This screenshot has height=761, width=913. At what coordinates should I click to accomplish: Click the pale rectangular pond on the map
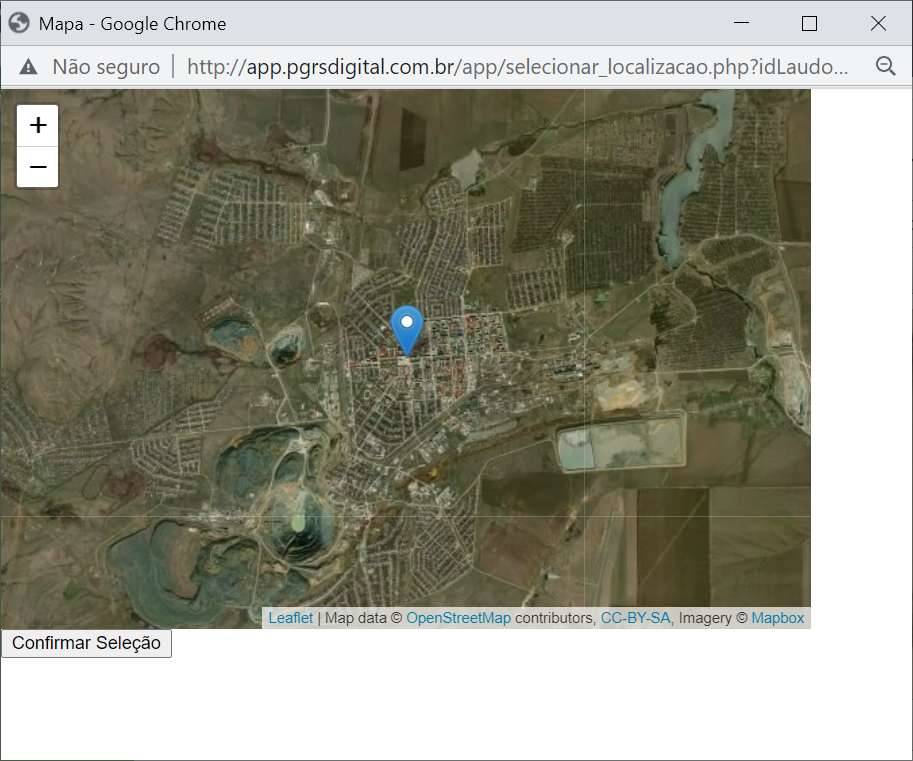[x=620, y=445]
